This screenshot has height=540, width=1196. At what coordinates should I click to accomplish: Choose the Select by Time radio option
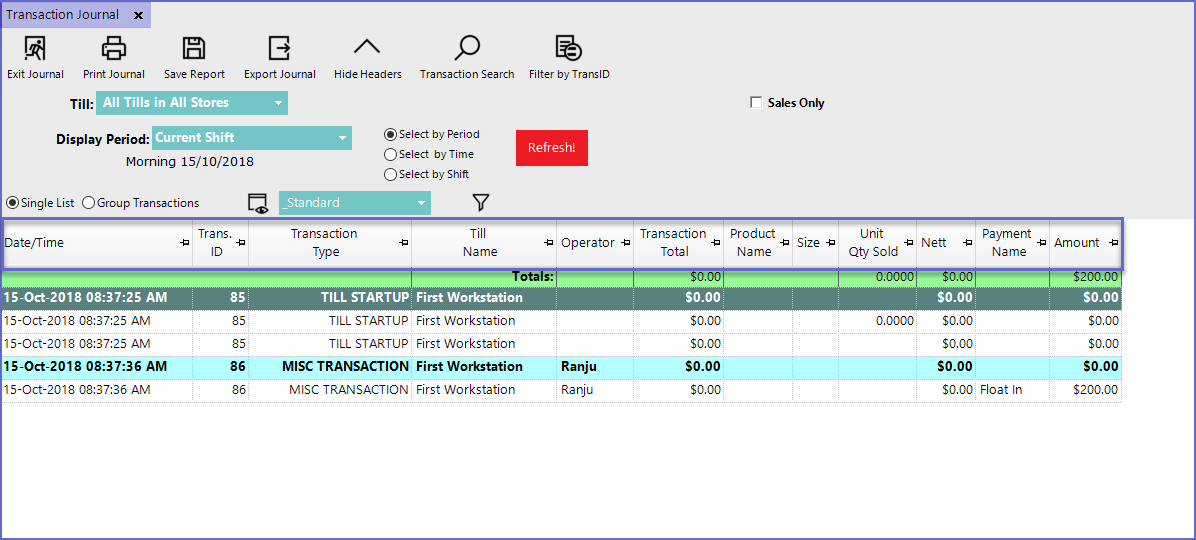[391, 155]
